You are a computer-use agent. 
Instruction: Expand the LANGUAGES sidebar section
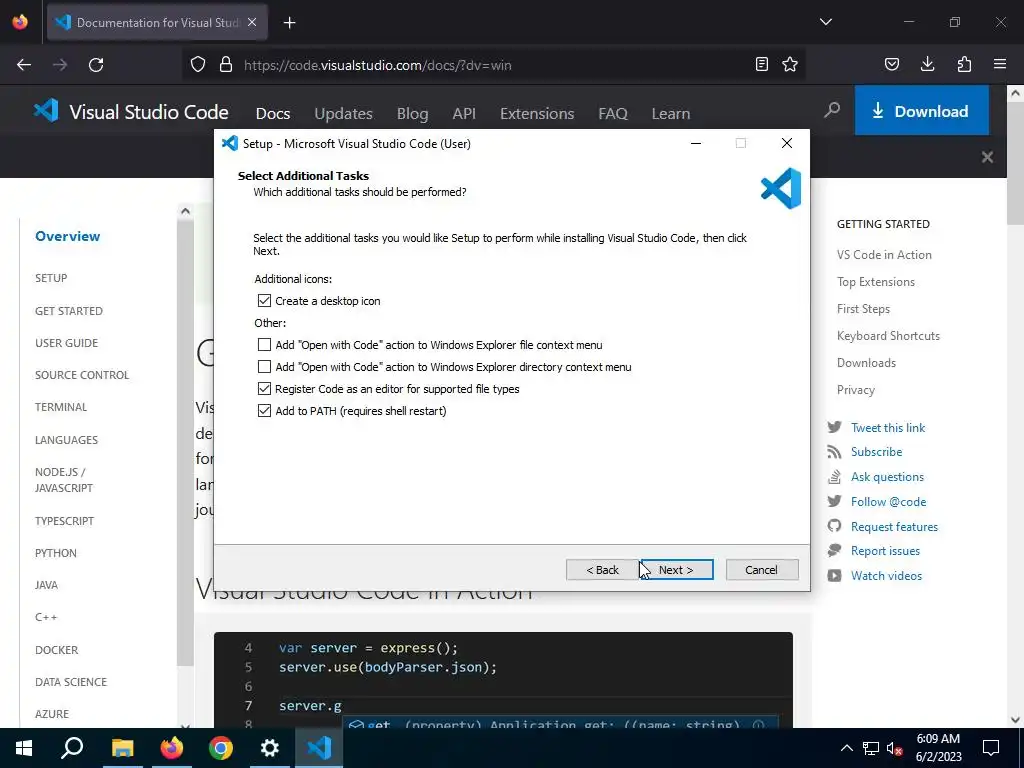67,440
